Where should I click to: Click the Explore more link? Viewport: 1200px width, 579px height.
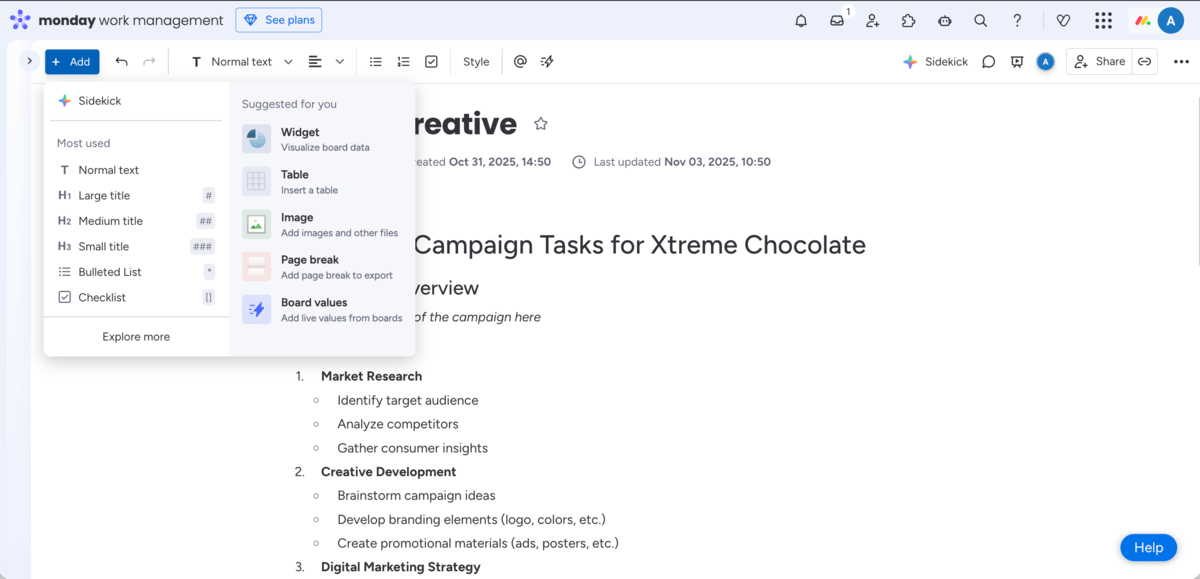135,336
